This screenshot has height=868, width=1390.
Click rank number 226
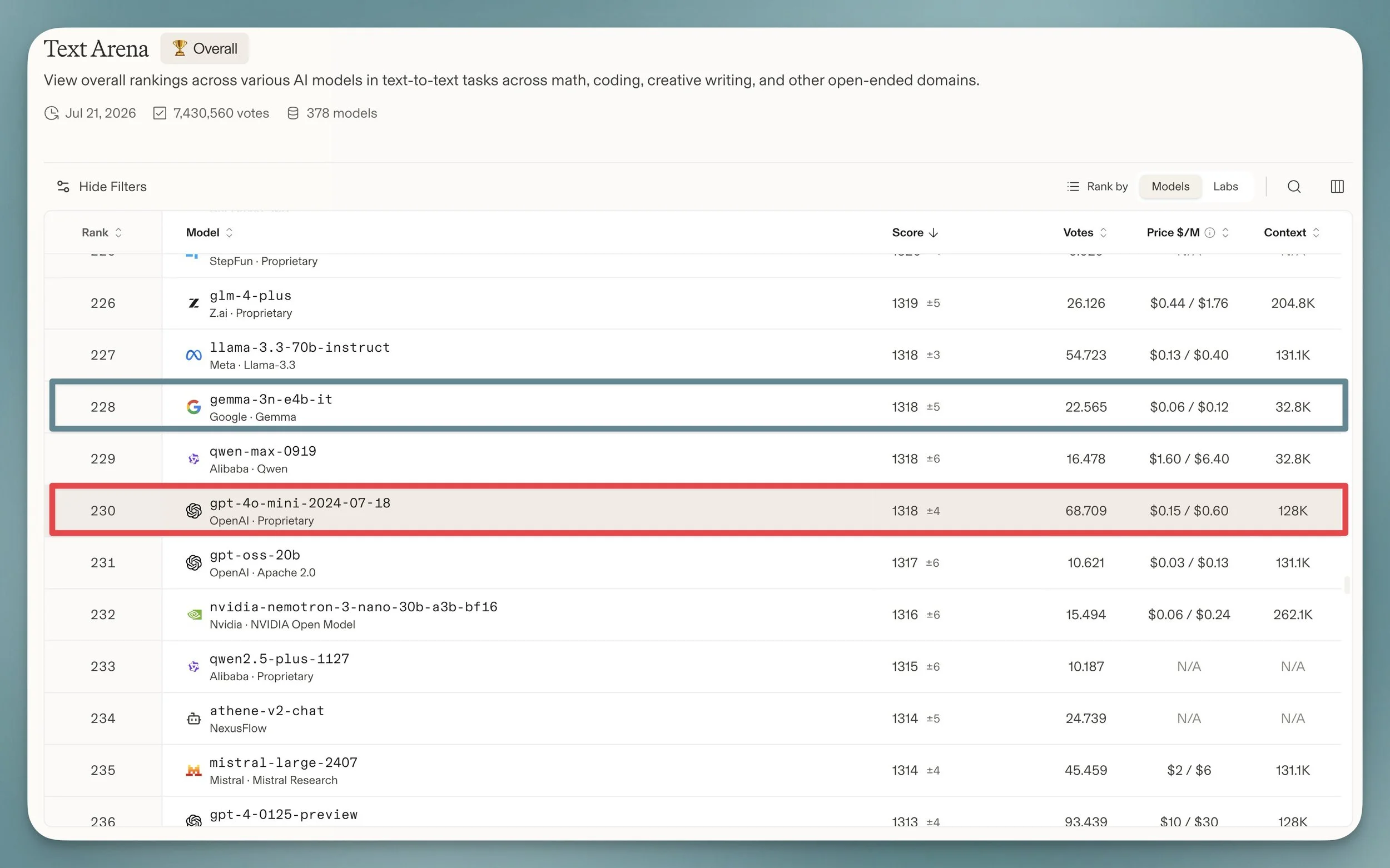[103, 303]
